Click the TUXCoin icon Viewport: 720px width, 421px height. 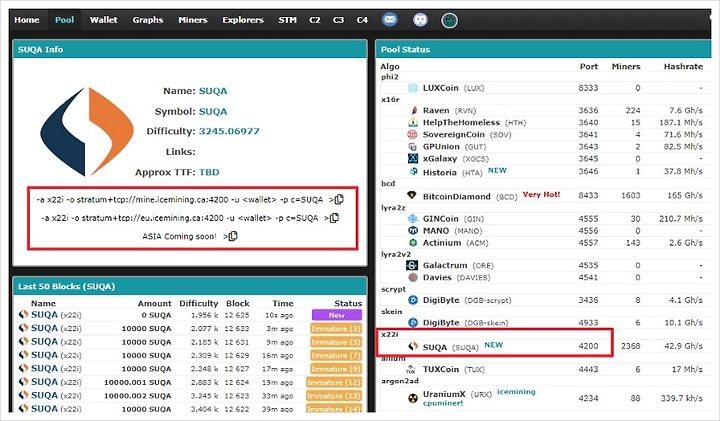(411, 369)
